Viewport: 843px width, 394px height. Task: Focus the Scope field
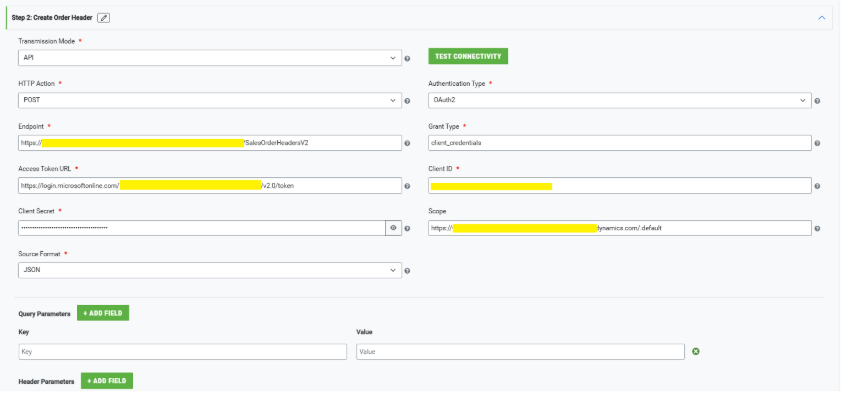tap(620, 228)
